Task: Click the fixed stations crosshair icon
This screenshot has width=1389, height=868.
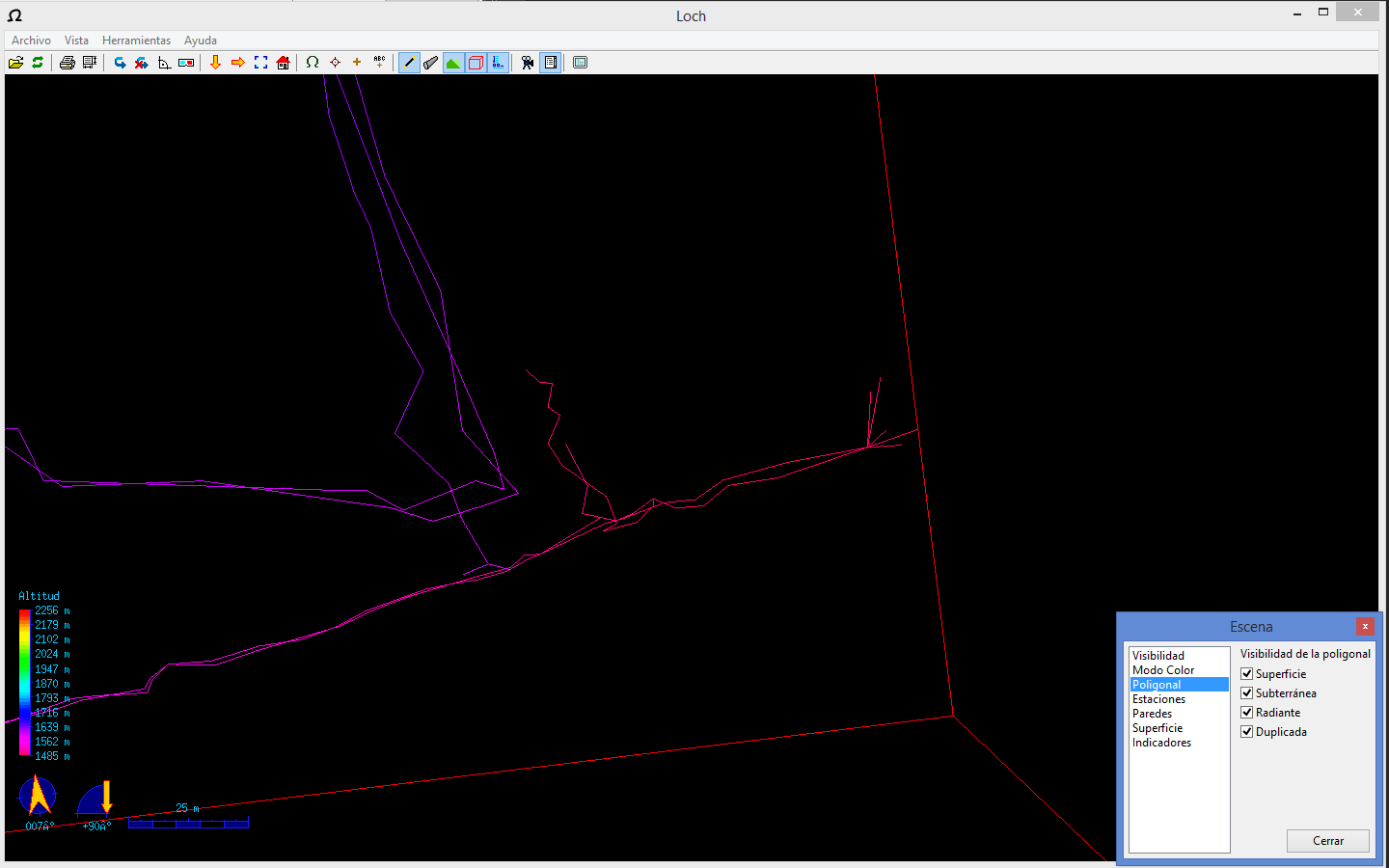Action: pyautogui.click(x=335, y=63)
